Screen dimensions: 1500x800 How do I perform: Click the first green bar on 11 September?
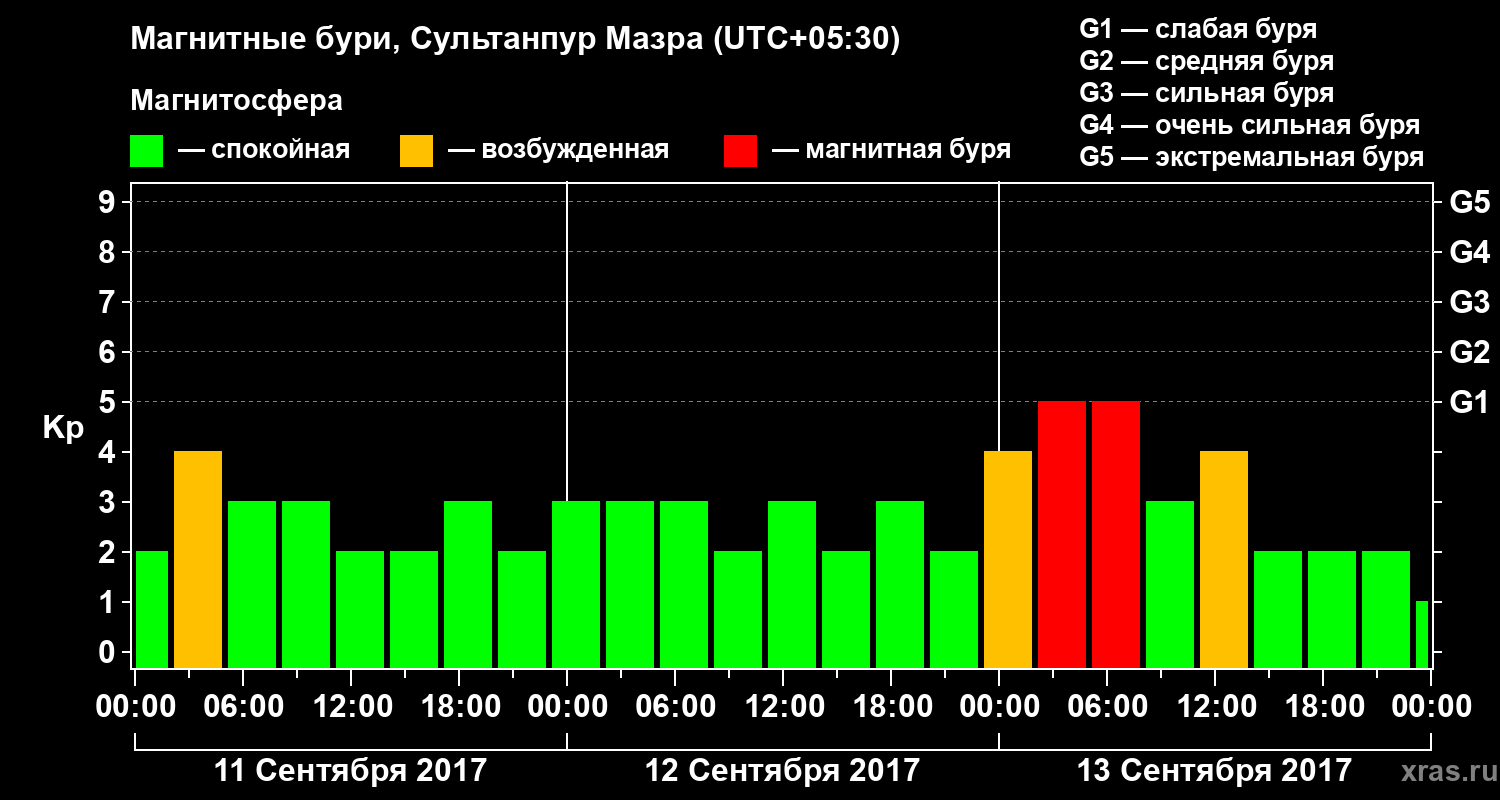point(151,610)
